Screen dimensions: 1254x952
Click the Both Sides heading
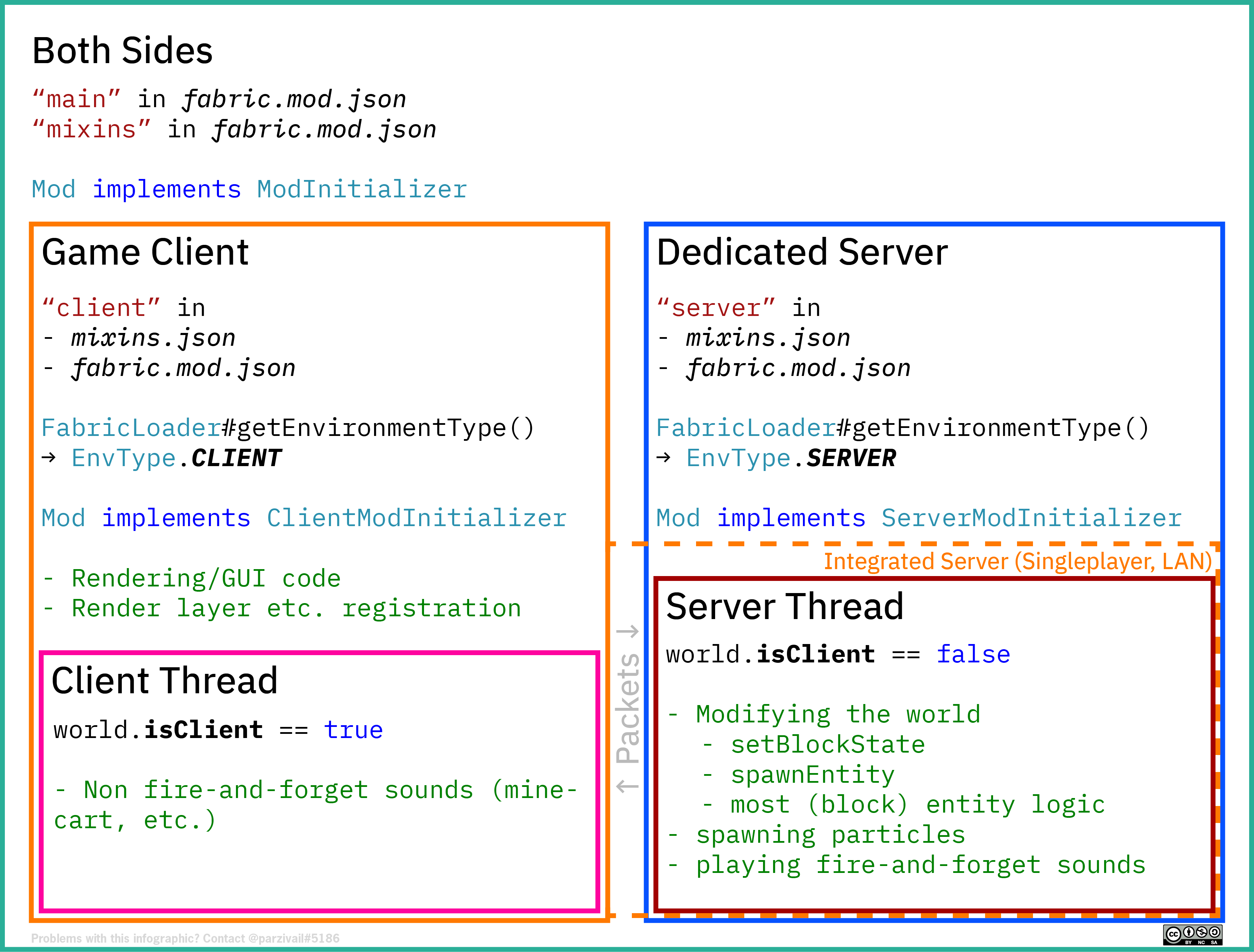pos(122,51)
